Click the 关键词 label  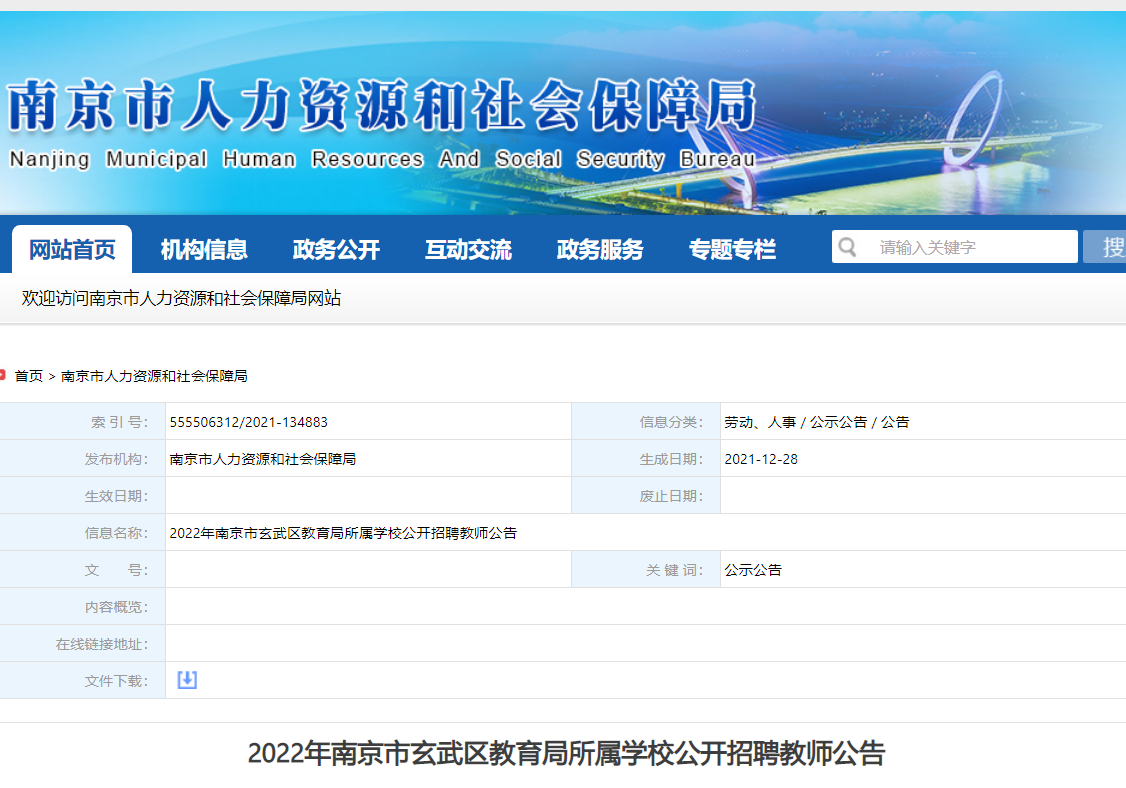674,570
